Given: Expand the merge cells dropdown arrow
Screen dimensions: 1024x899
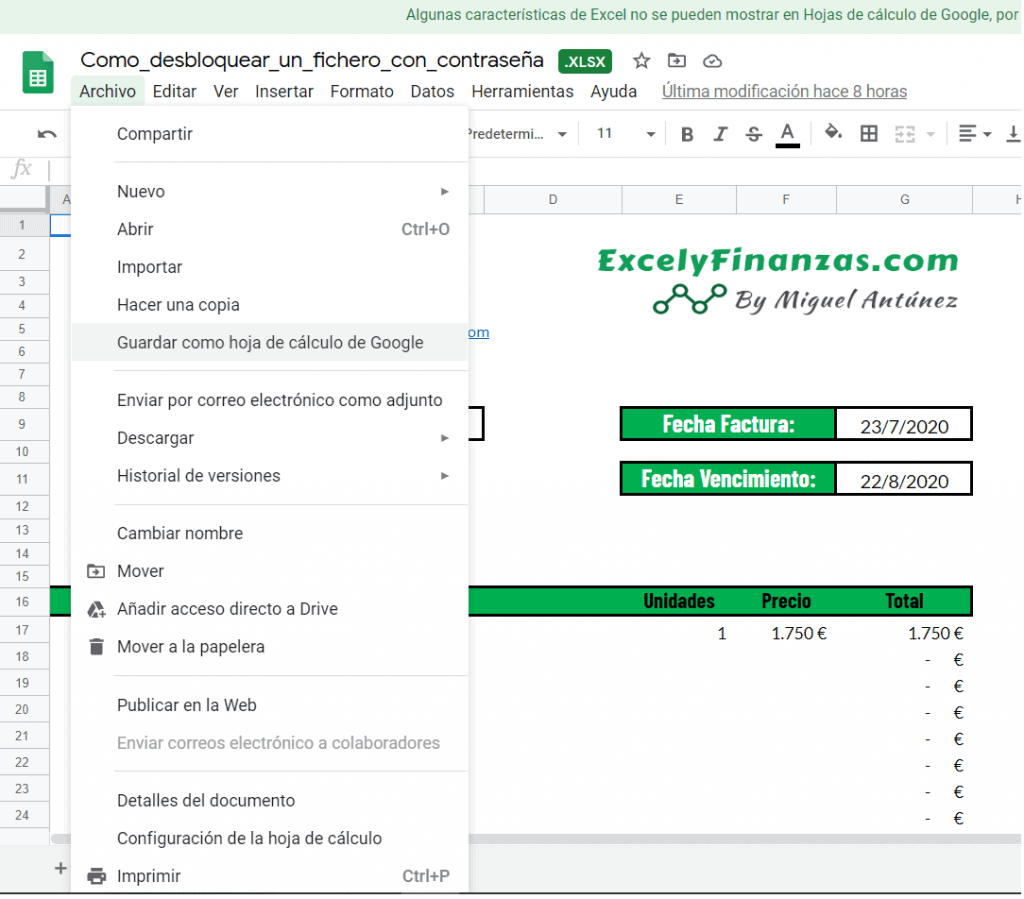Looking at the screenshot, I should point(931,134).
